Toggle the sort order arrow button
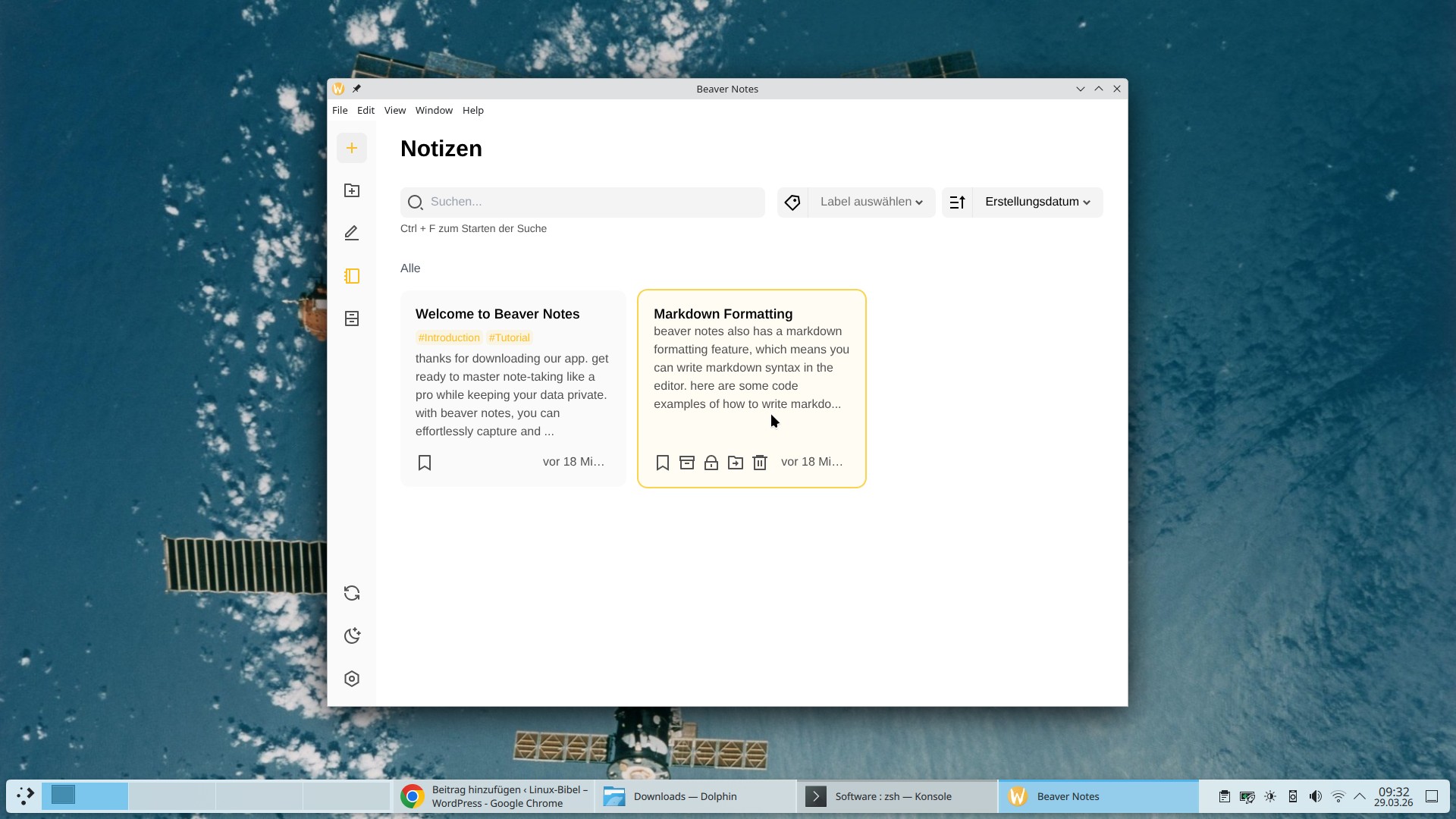Viewport: 1456px width, 819px height. coord(957,202)
